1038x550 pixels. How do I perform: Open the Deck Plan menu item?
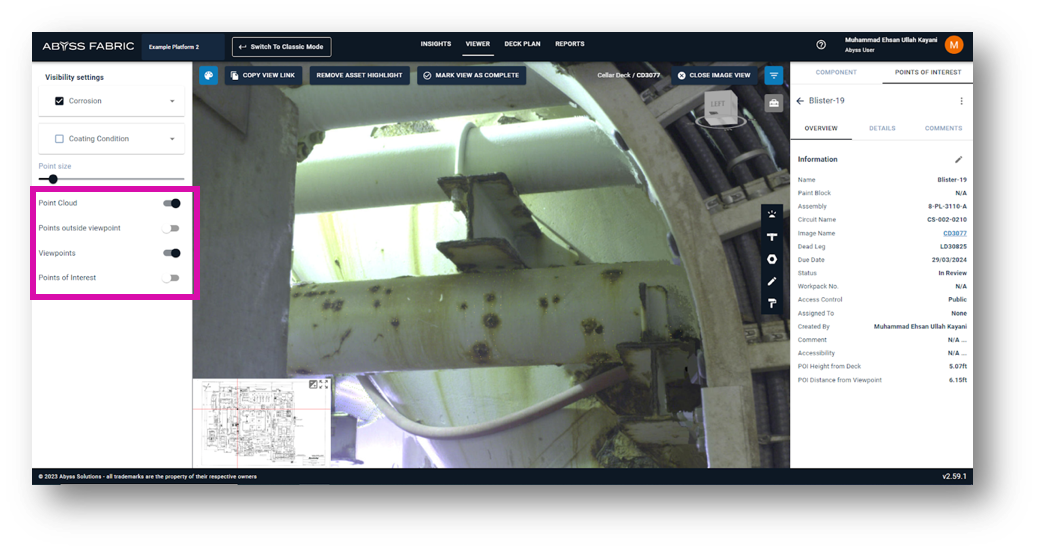[x=522, y=44]
